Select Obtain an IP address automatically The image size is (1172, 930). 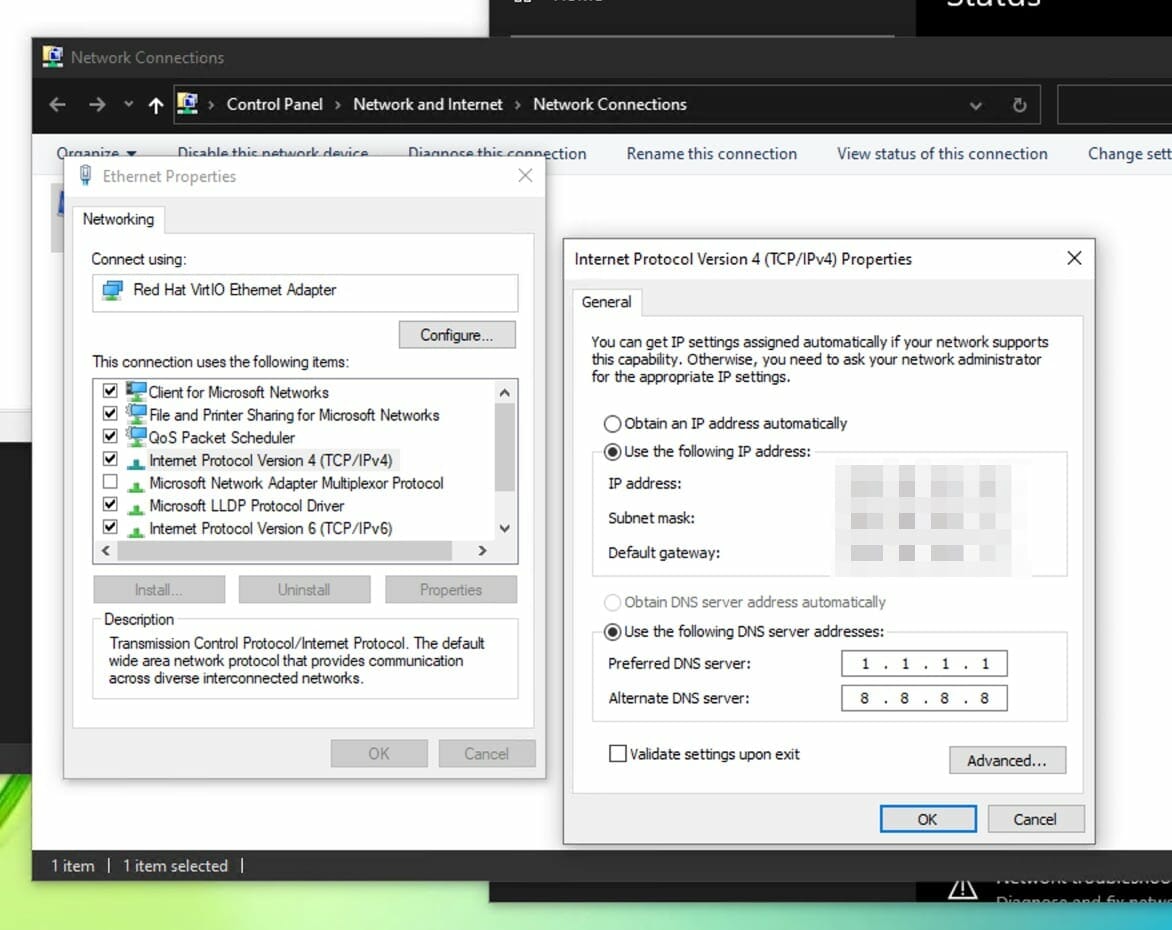(x=612, y=424)
